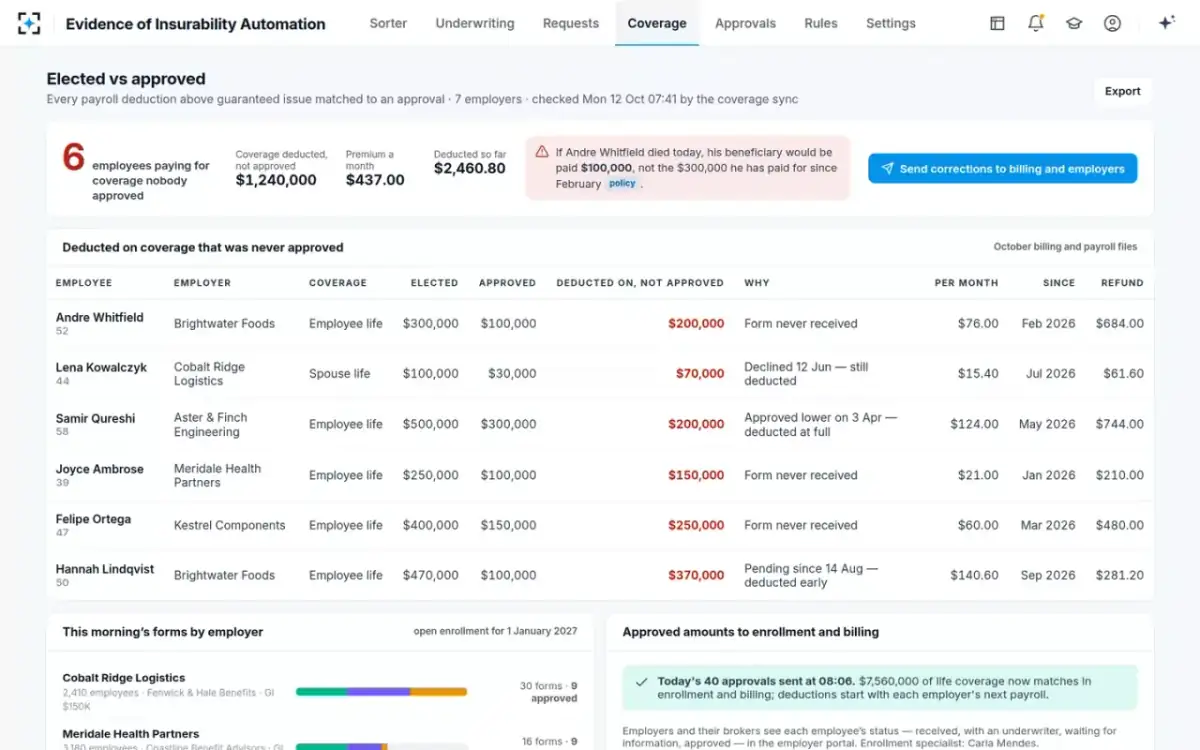Switch to the Underwriting tab
This screenshot has width=1200, height=750.
(x=475, y=23)
